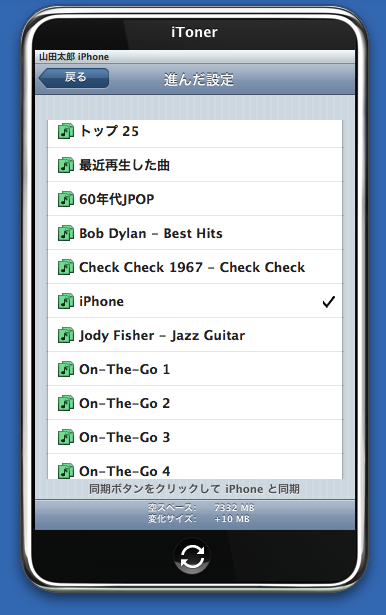Select the 60年代JPOP playlist row
The image size is (386, 615).
tap(195, 199)
